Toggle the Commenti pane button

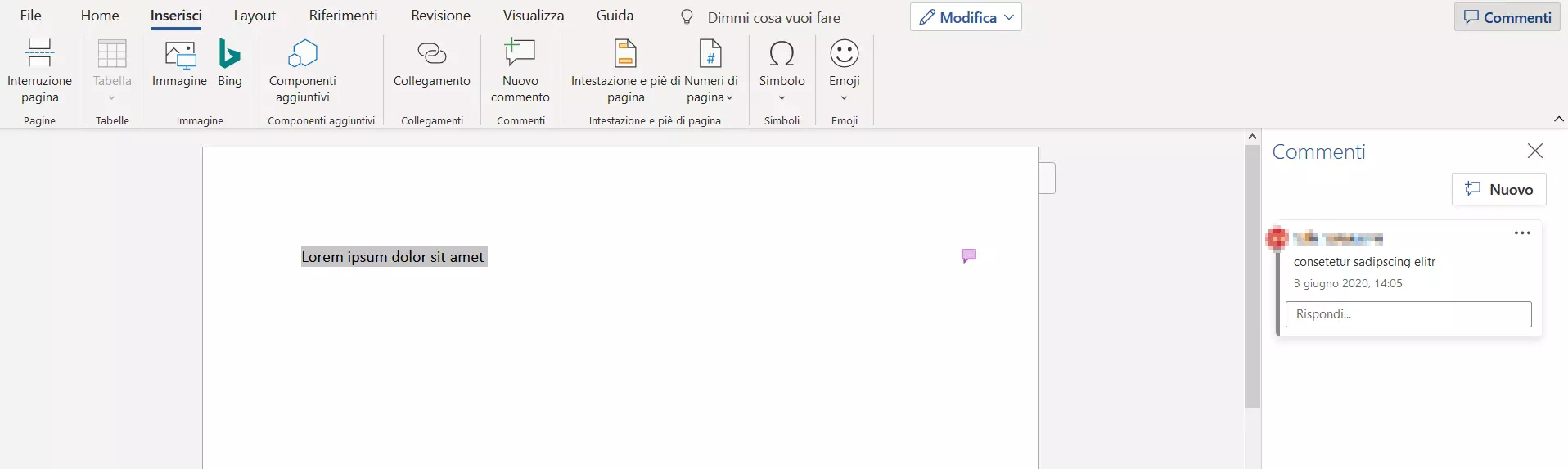click(x=1507, y=17)
